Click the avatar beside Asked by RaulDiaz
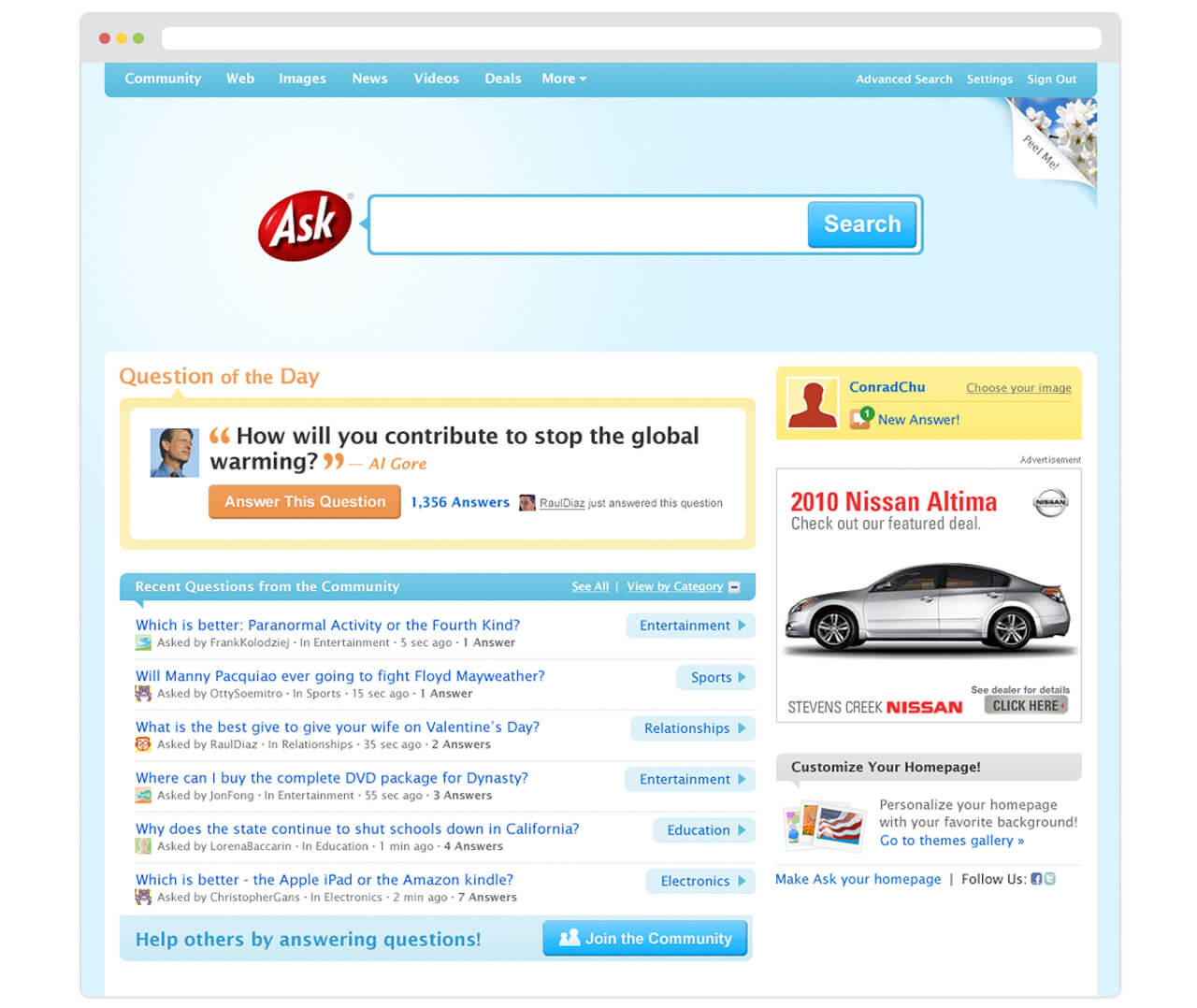The height and width of the screenshot is (1008, 1197). click(x=143, y=744)
